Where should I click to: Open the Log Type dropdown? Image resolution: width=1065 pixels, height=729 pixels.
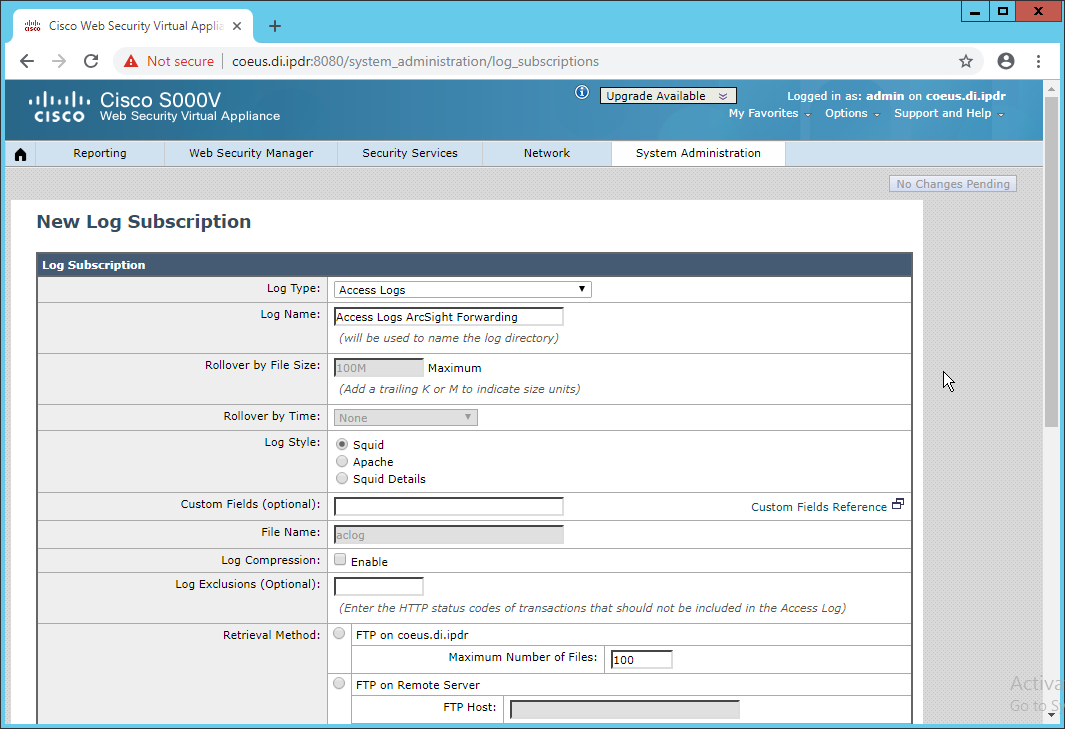point(462,290)
